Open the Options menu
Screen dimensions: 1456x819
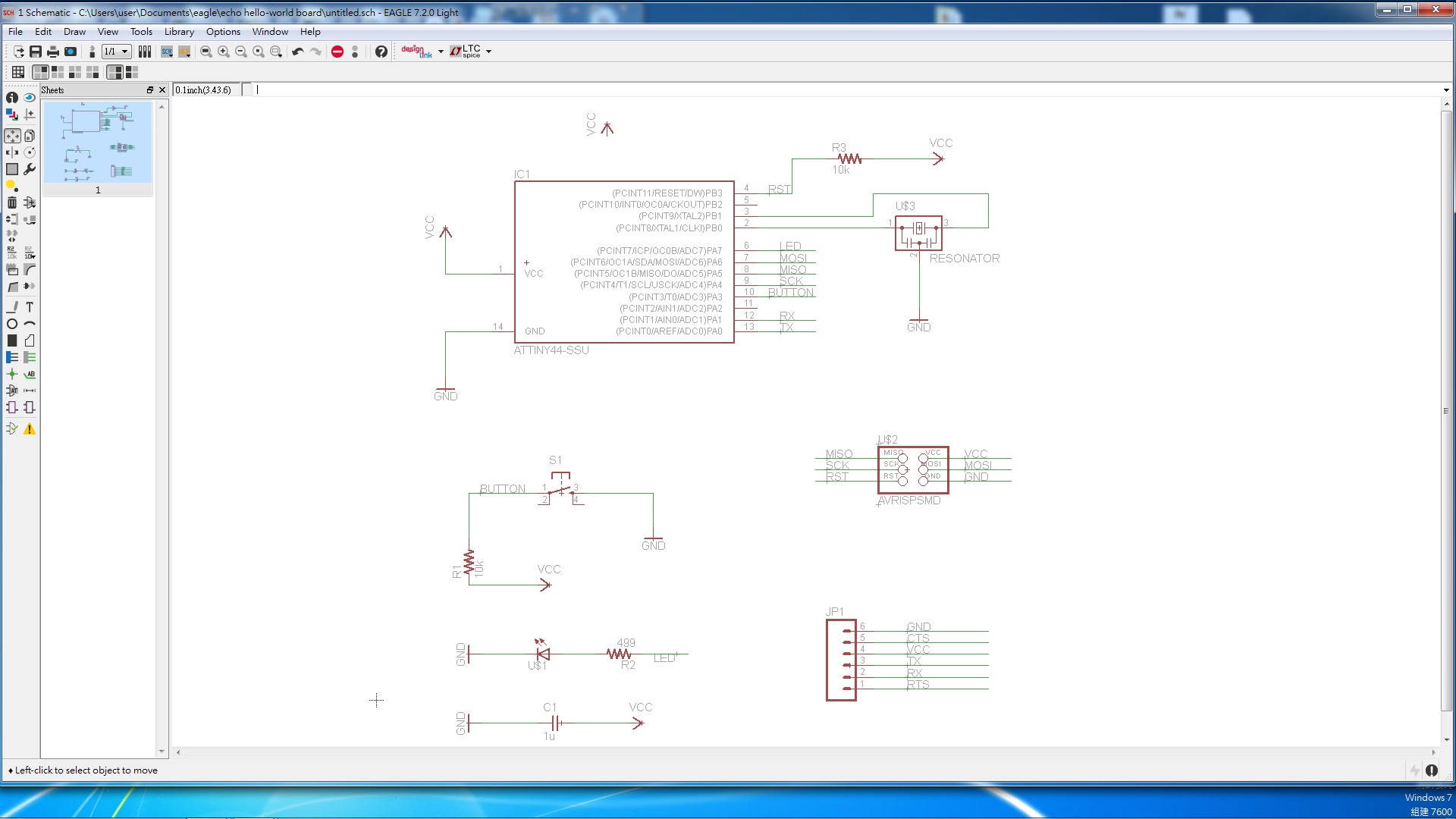point(223,32)
